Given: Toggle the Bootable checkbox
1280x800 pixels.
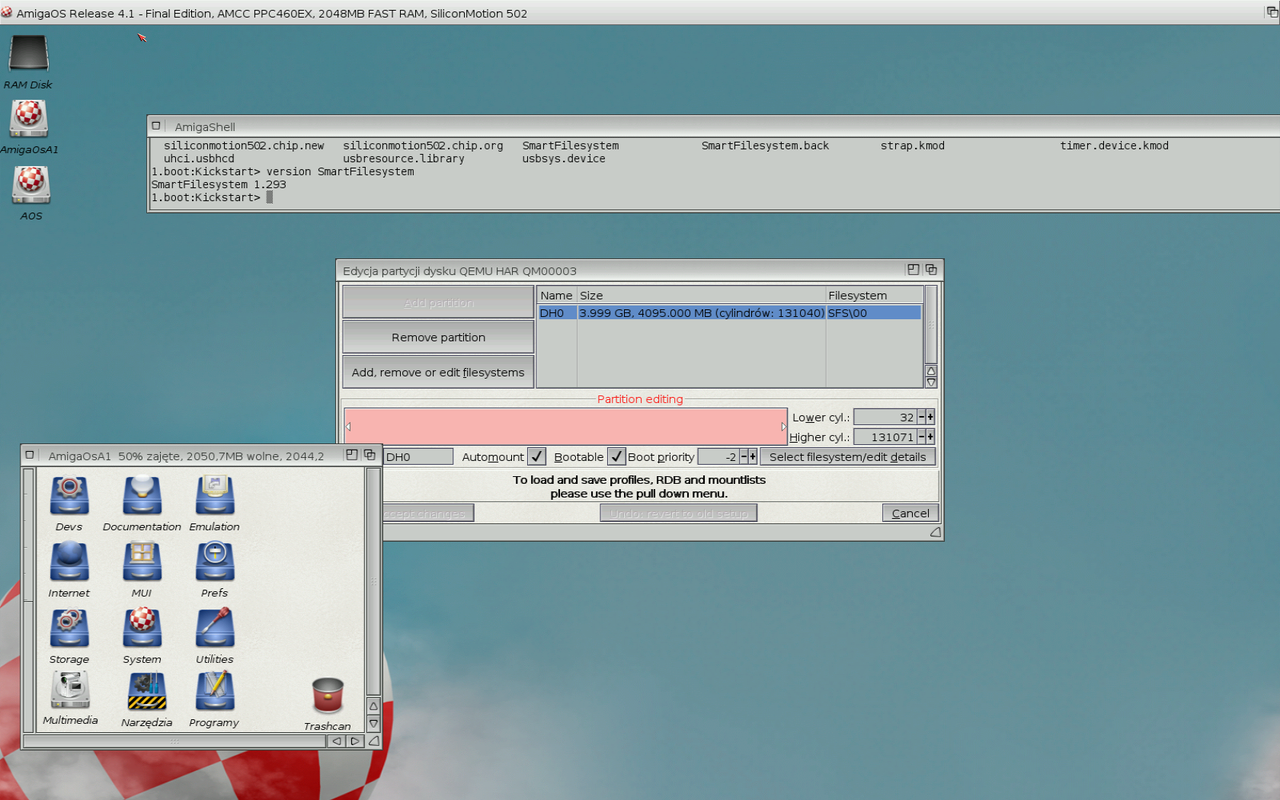Looking at the screenshot, I should (617, 456).
